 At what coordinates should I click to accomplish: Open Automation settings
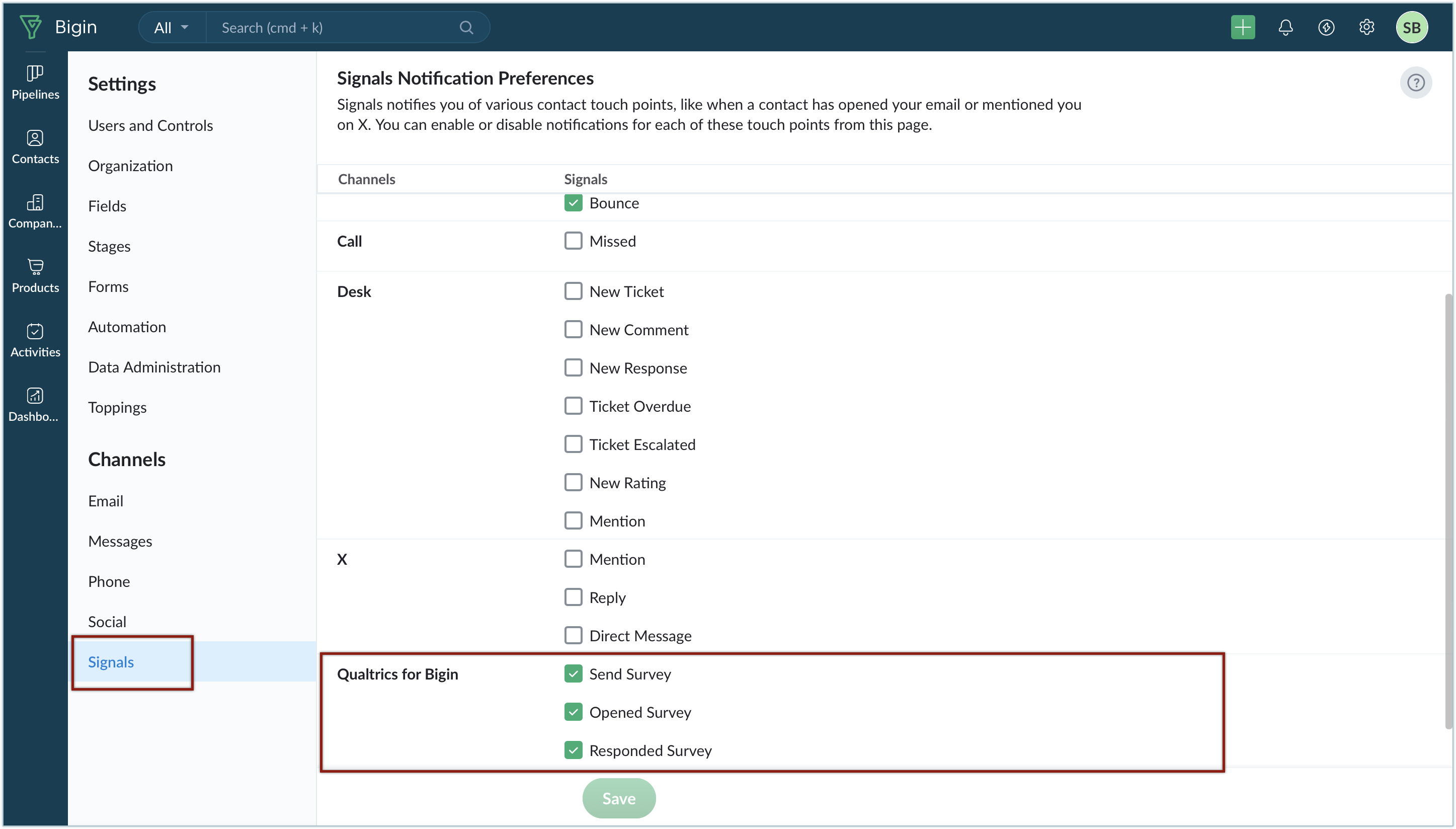point(127,327)
